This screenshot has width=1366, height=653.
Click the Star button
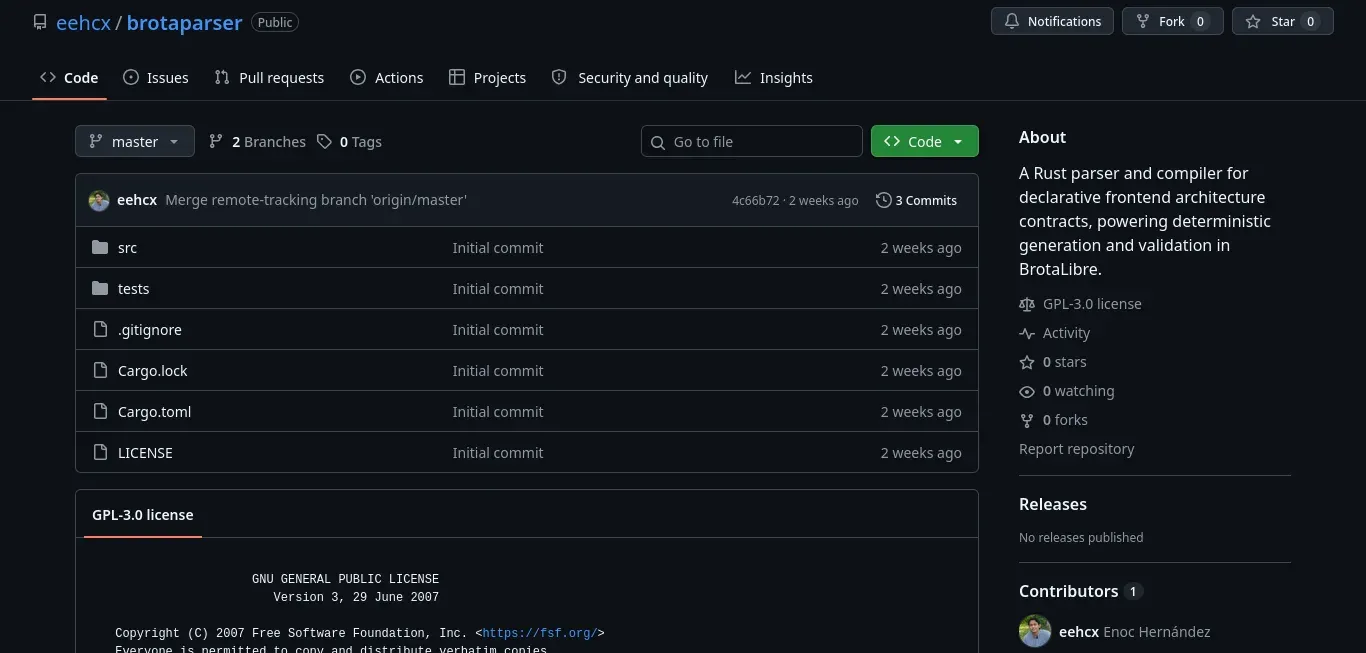coord(1283,21)
